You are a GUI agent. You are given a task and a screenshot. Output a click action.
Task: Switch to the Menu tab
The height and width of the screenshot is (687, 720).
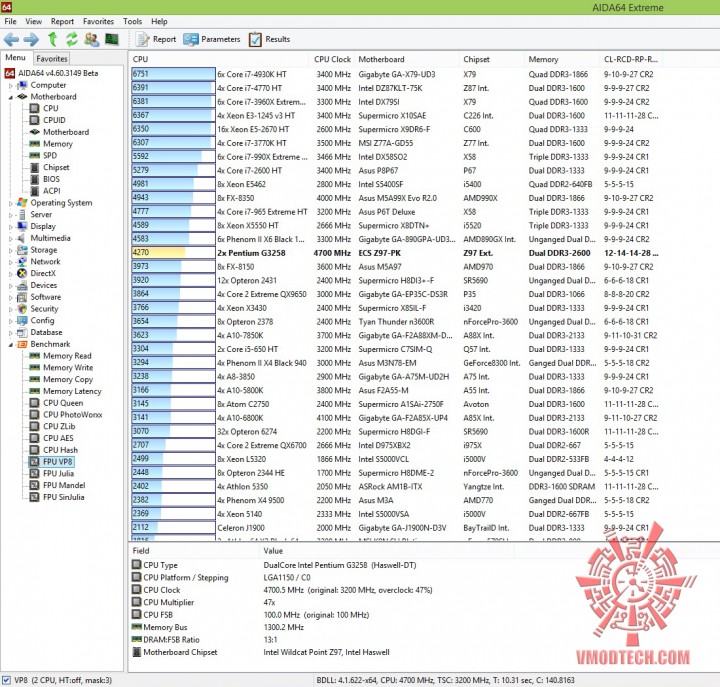[15, 57]
